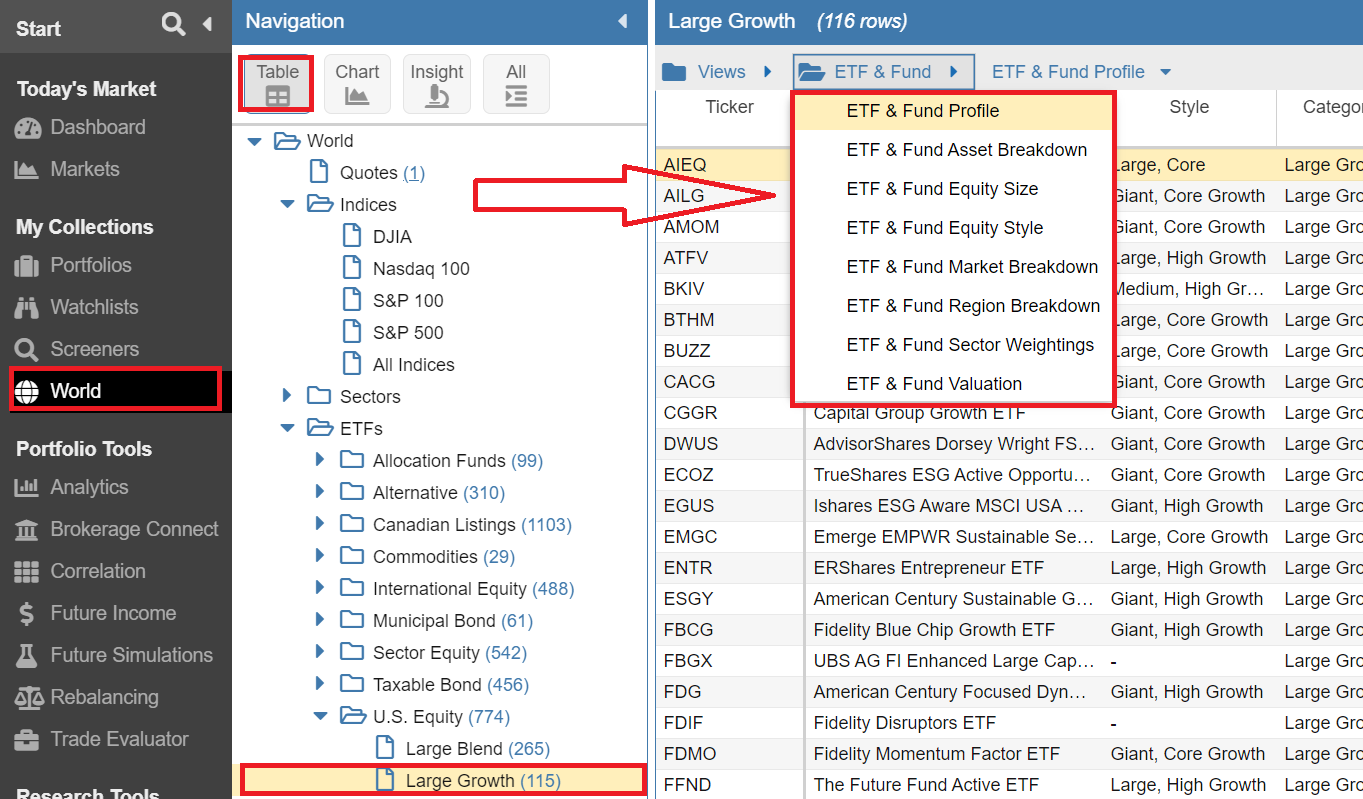Viewport: 1363px width, 799px height.
Task: Click the search magnifier icon in Start panel
Action: (x=173, y=25)
